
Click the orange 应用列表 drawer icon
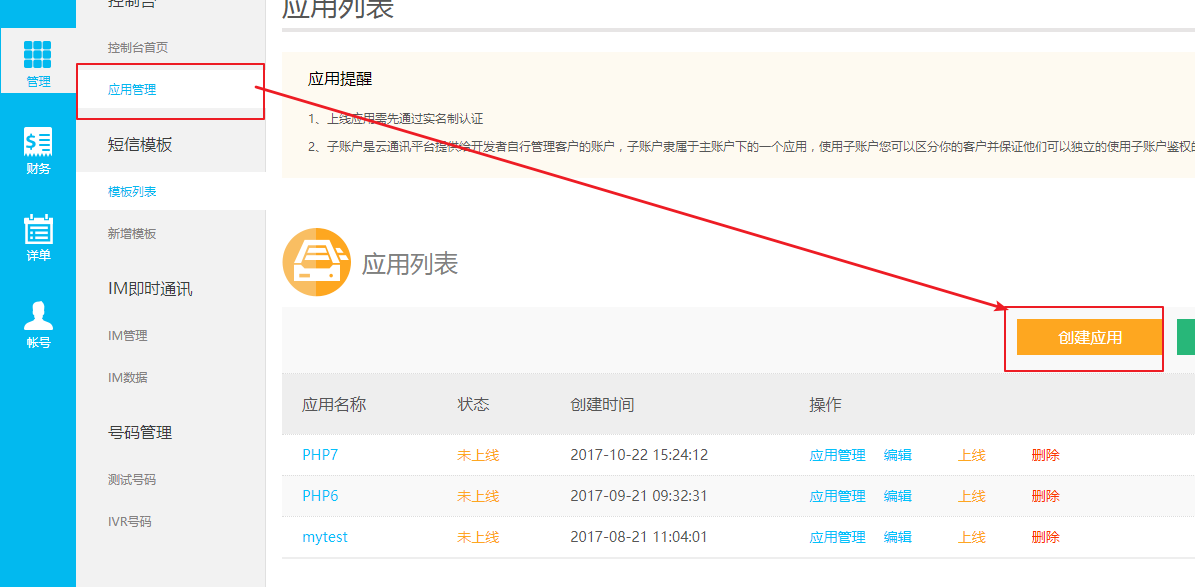[x=316, y=263]
